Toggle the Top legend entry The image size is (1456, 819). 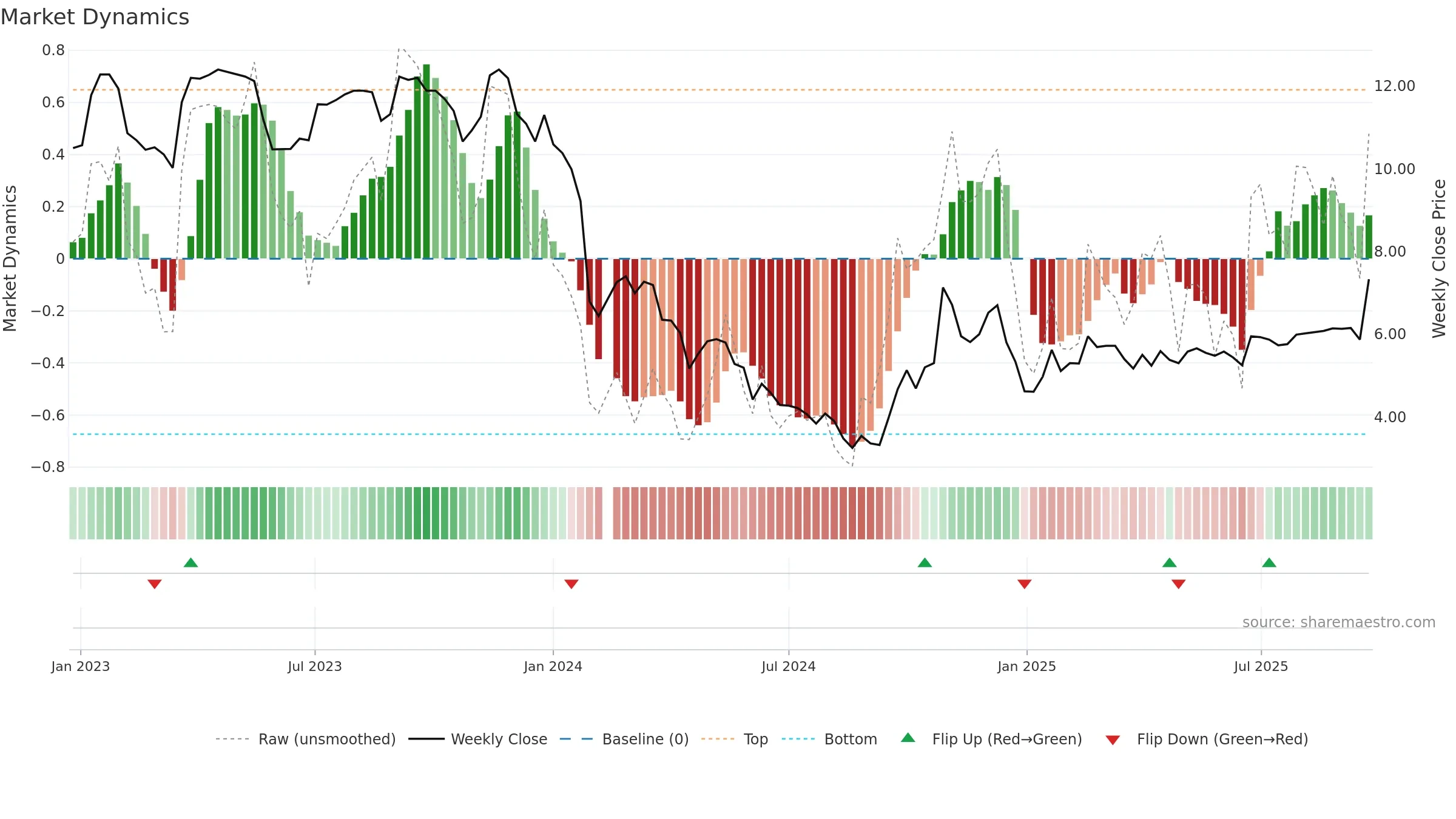coord(735,739)
